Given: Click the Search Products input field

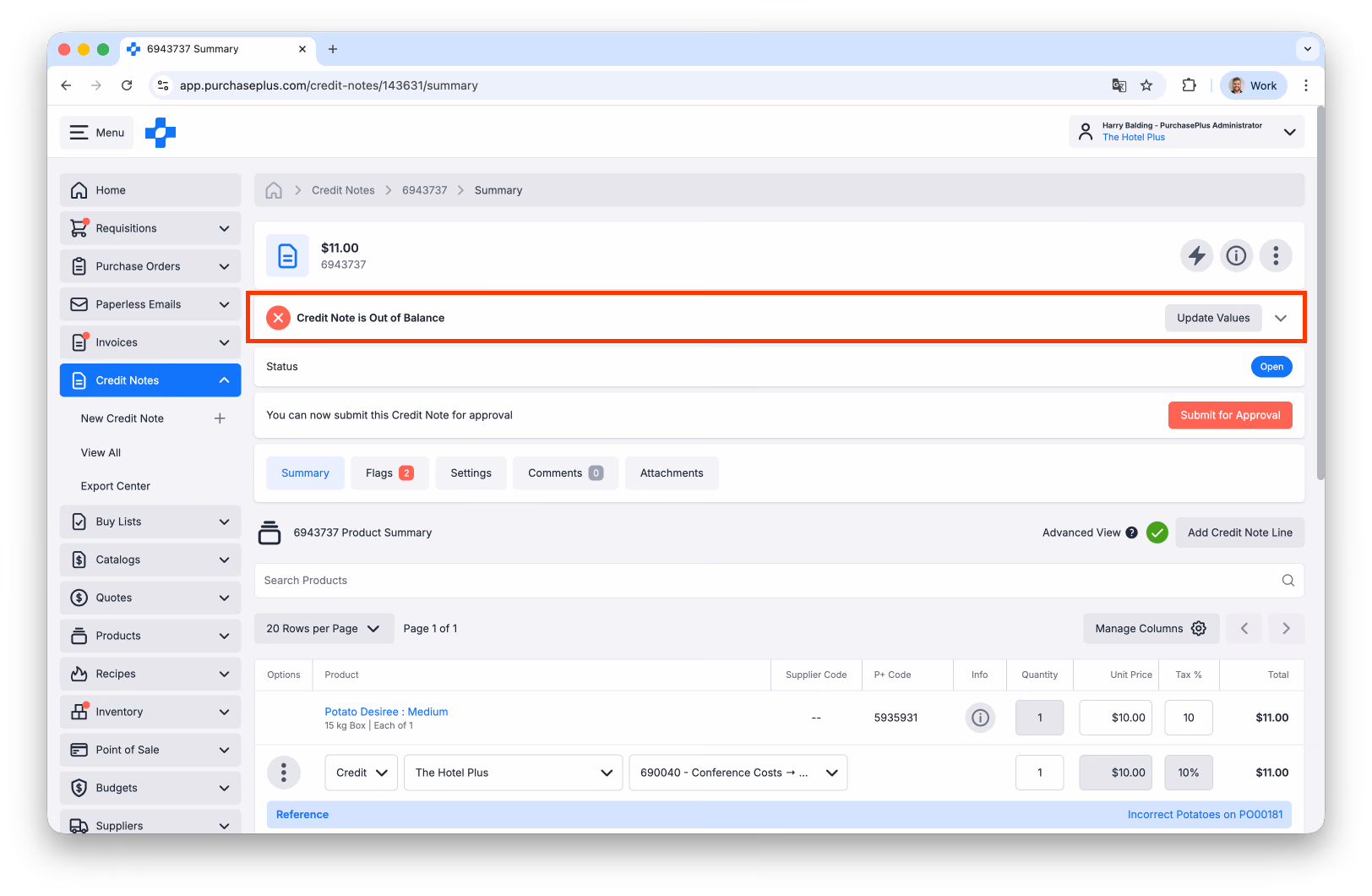Looking at the screenshot, I should click(779, 581).
